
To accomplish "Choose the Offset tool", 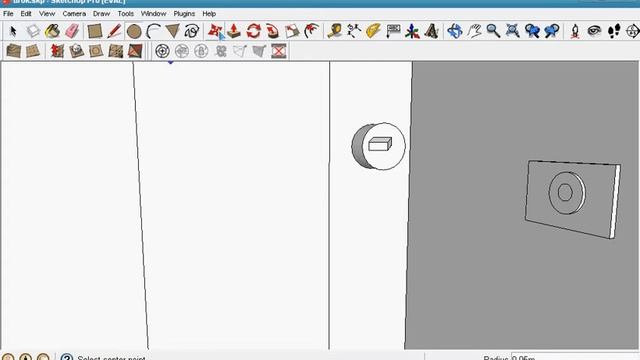I will pos(312,31).
